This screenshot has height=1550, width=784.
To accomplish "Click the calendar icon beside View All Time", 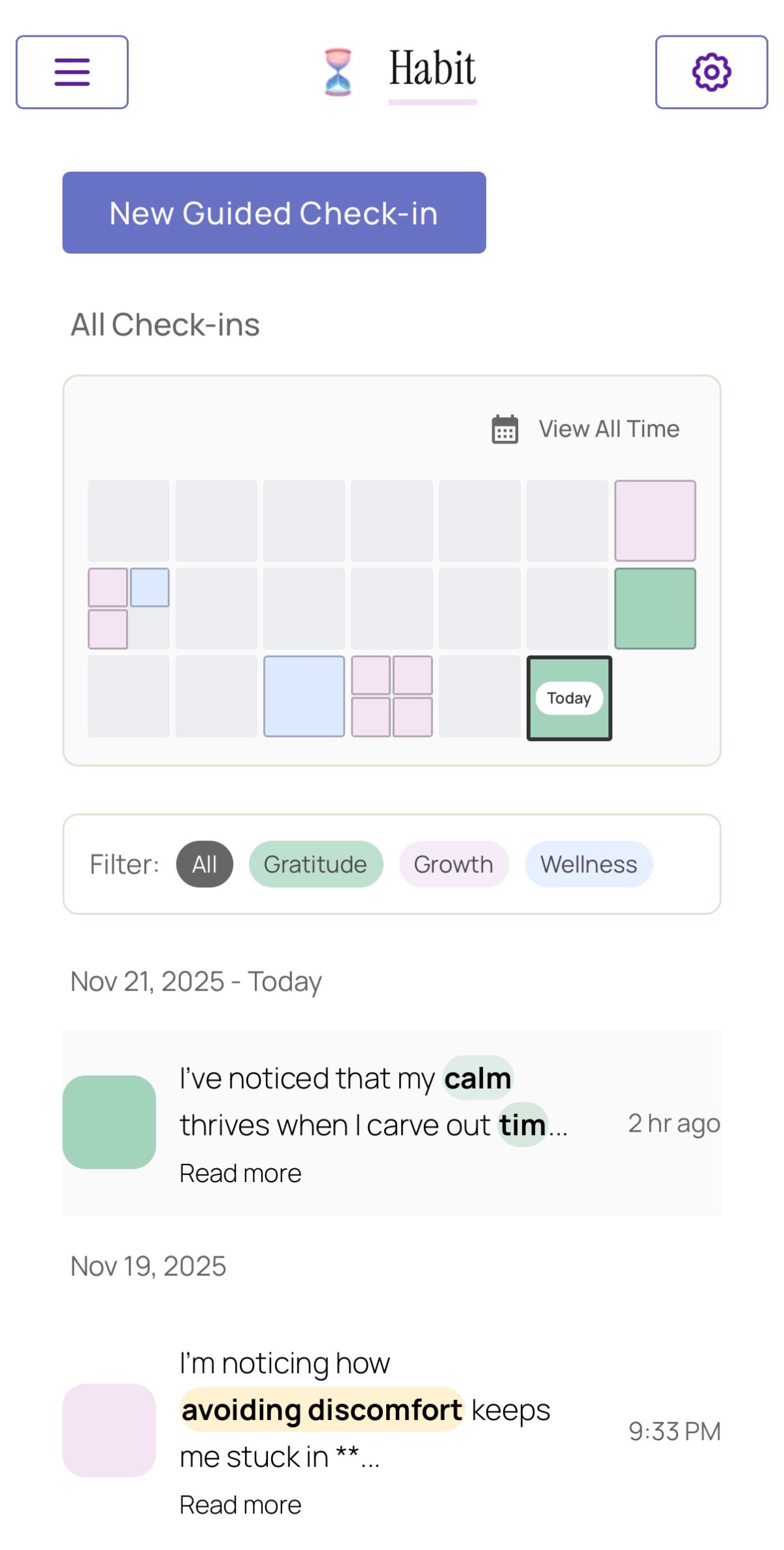I will coord(504,429).
